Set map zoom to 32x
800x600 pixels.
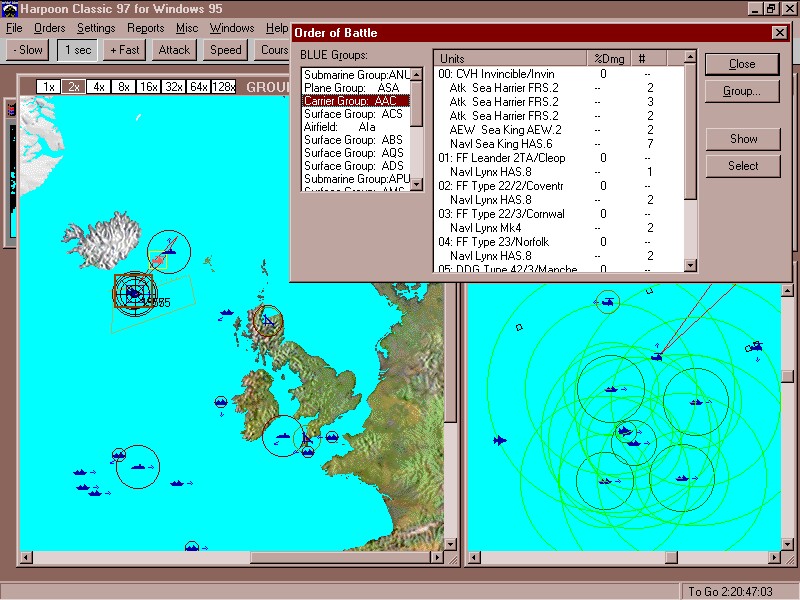(173, 87)
